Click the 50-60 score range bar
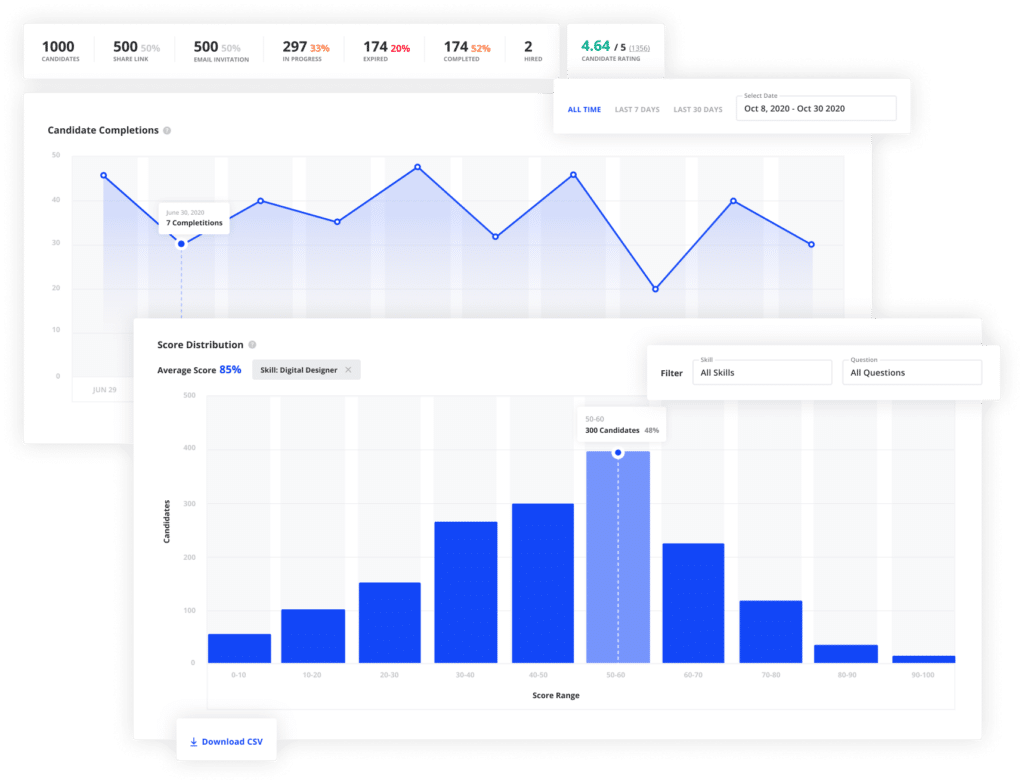Screen dimensions: 1024x784 coord(617,560)
